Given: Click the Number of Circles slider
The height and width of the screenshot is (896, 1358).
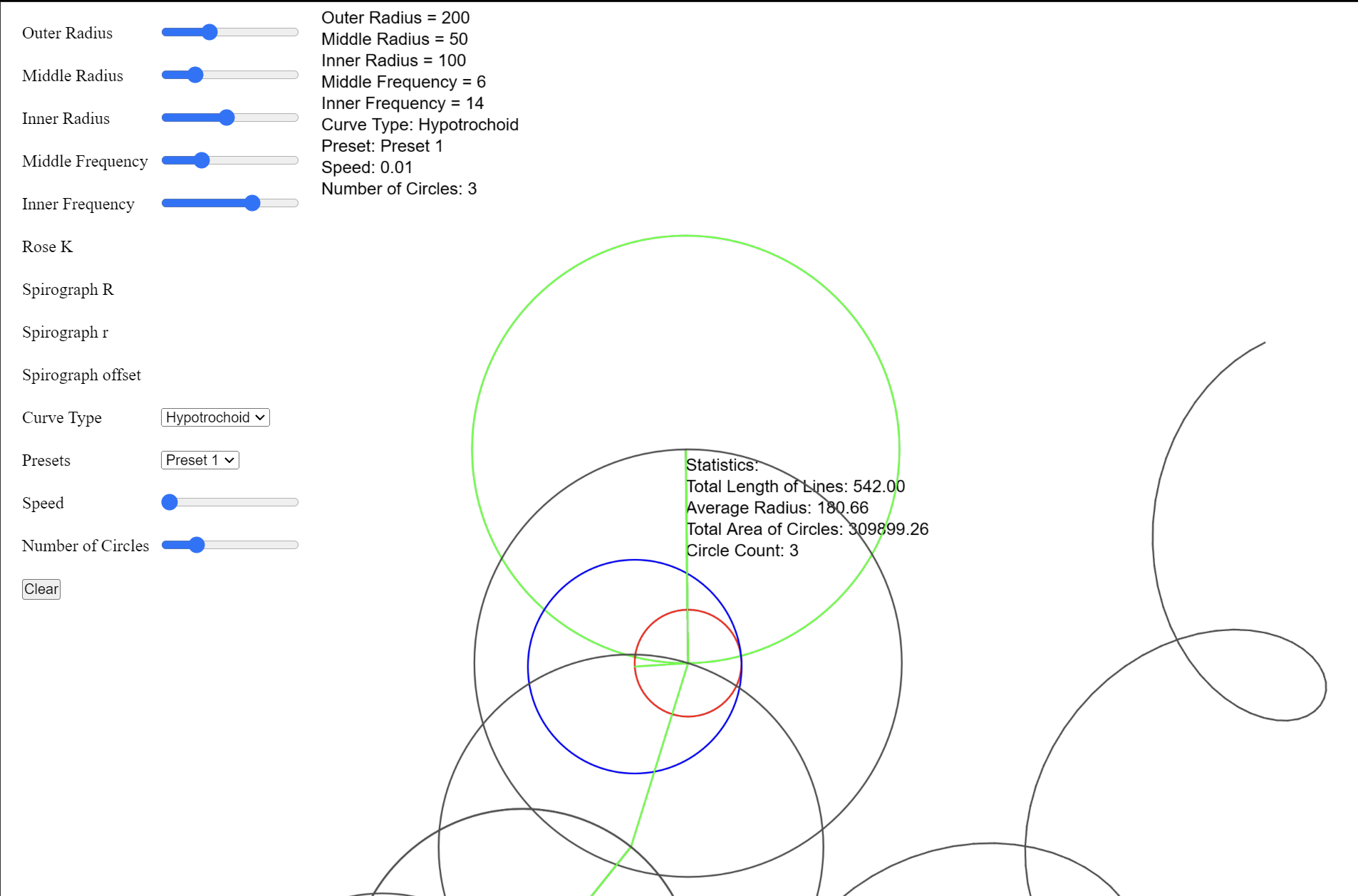Looking at the screenshot, I should pos(229,545).
